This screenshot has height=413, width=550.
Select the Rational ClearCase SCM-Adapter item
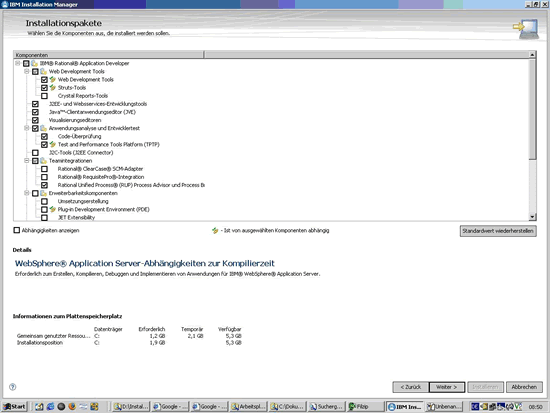[100, 169]
